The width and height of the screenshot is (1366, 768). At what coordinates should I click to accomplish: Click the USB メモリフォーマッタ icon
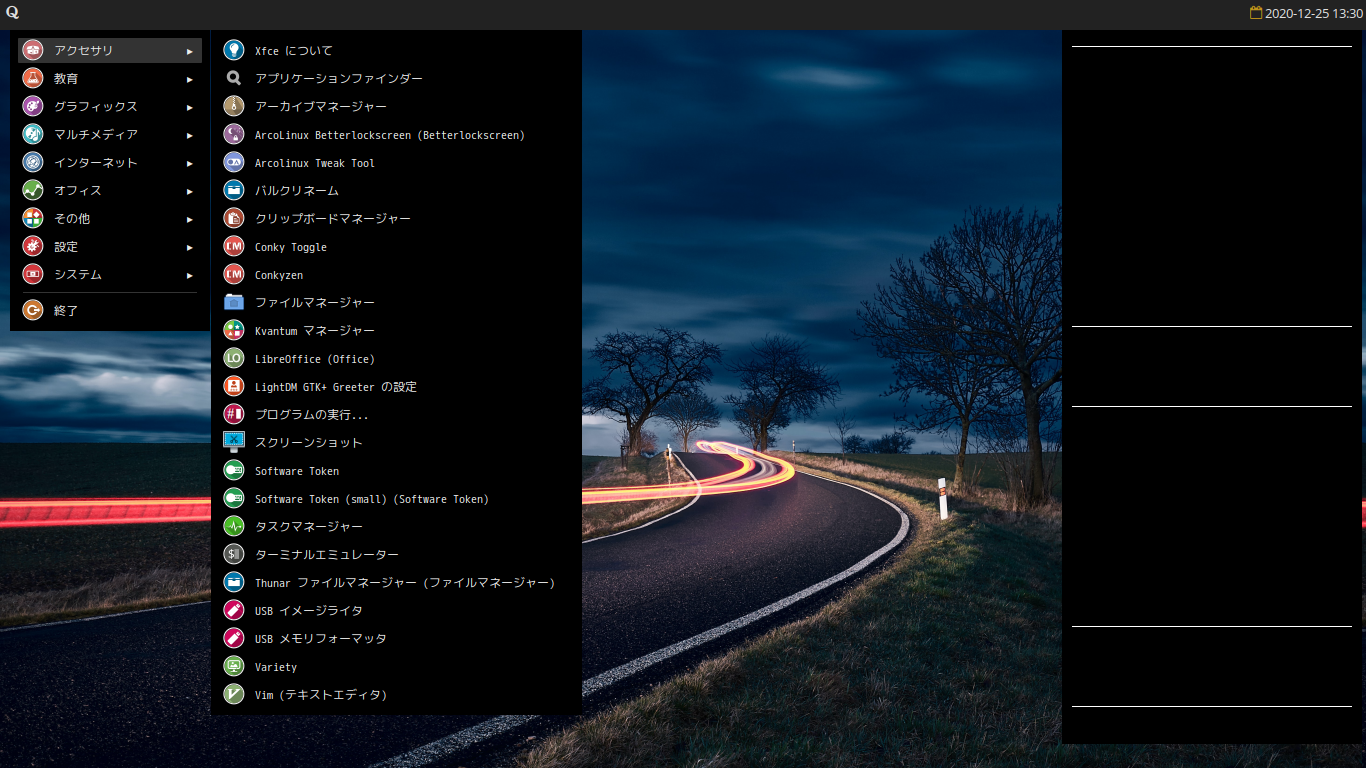pos(233,638)
